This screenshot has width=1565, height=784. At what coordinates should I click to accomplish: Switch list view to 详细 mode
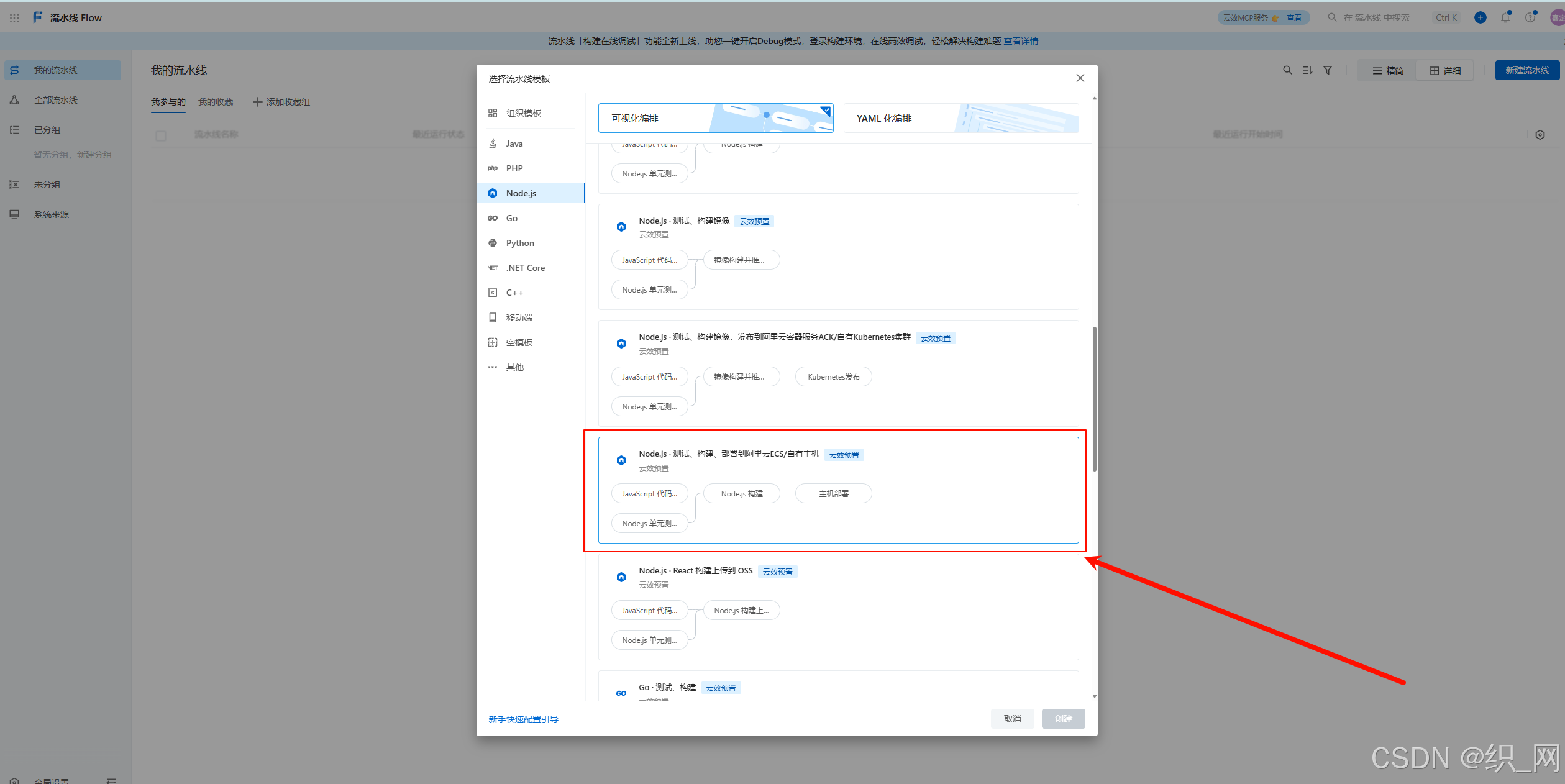click(1445, 71)
